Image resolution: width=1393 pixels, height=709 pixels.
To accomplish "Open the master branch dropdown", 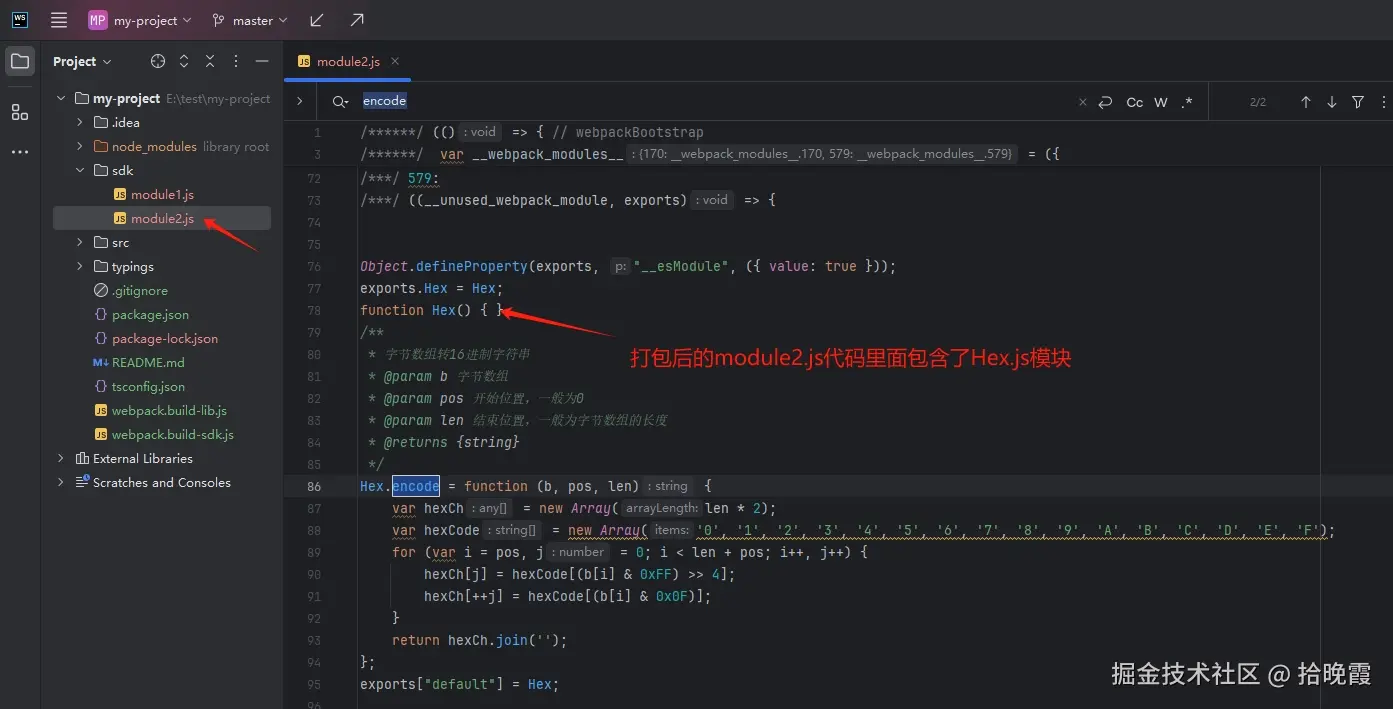I will (247, 19).
